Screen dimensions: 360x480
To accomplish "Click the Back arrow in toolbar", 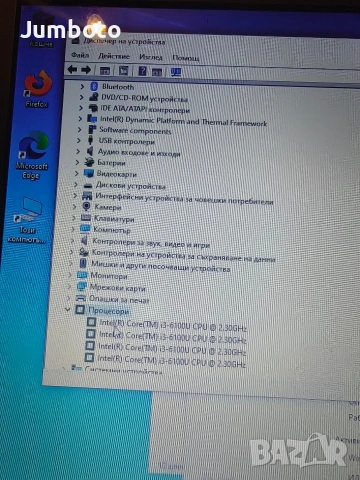I will [72, 70].
